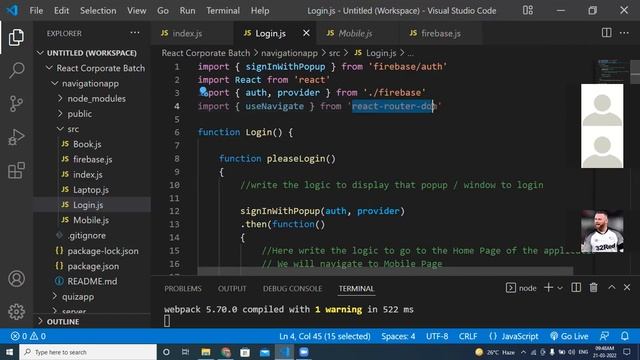This screenshot has height=360, width=640.
Task: Expand the quizapp folder
Action: (x=92, y=296)
